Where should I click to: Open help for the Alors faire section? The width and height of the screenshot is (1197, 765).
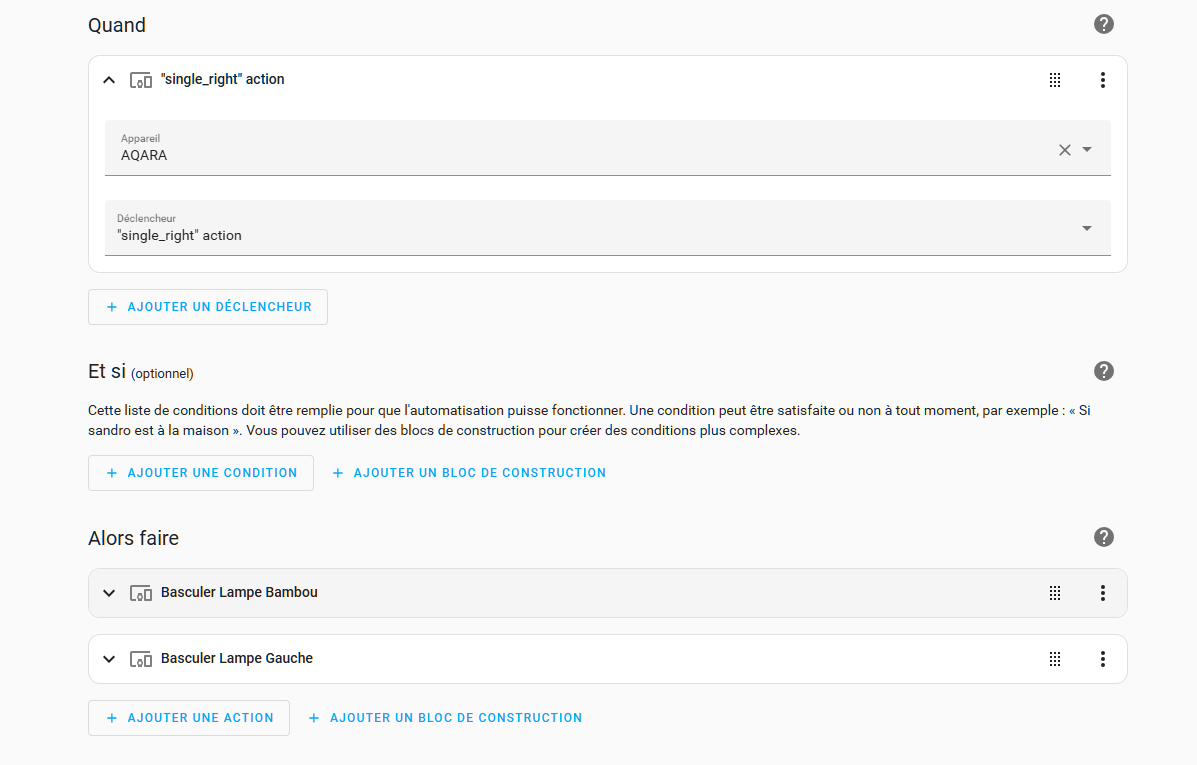[x=1103, y=537]
